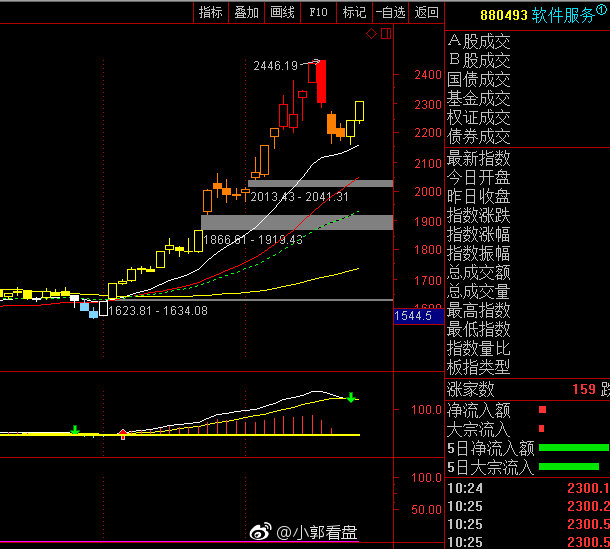Viewport: 610px width, 549px height.
Task: Open F10 company information
Action: point(318,12)
